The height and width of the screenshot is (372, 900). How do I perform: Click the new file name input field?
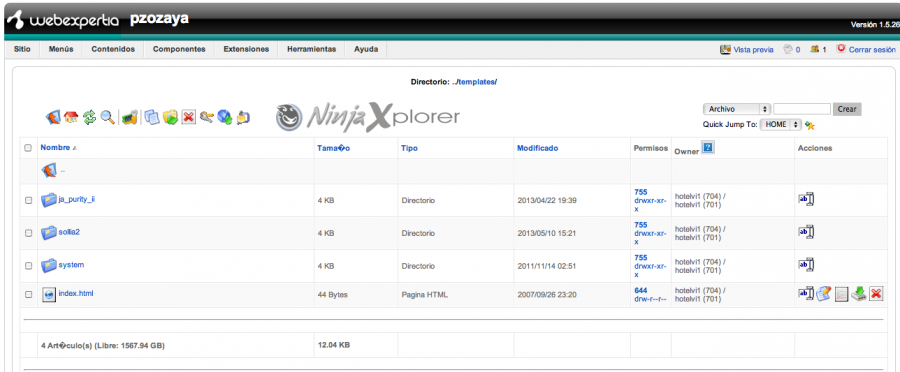(802, 109)
